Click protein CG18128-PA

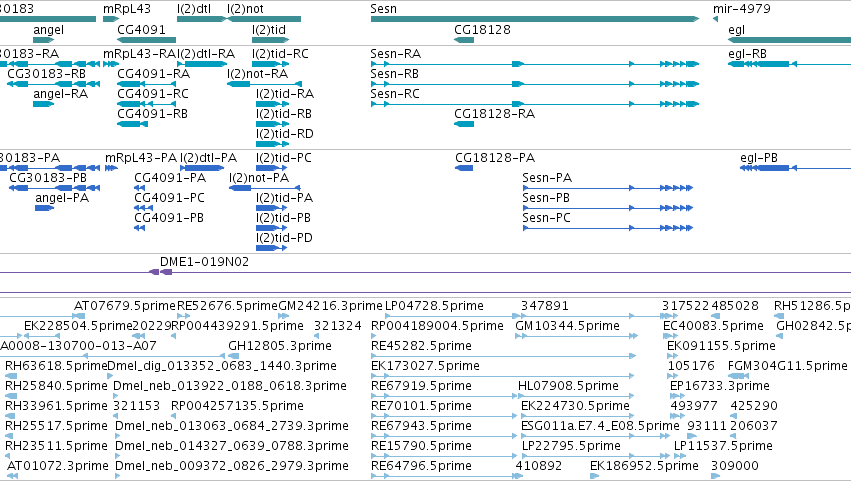pyautogui.click(x=464, y=168)
